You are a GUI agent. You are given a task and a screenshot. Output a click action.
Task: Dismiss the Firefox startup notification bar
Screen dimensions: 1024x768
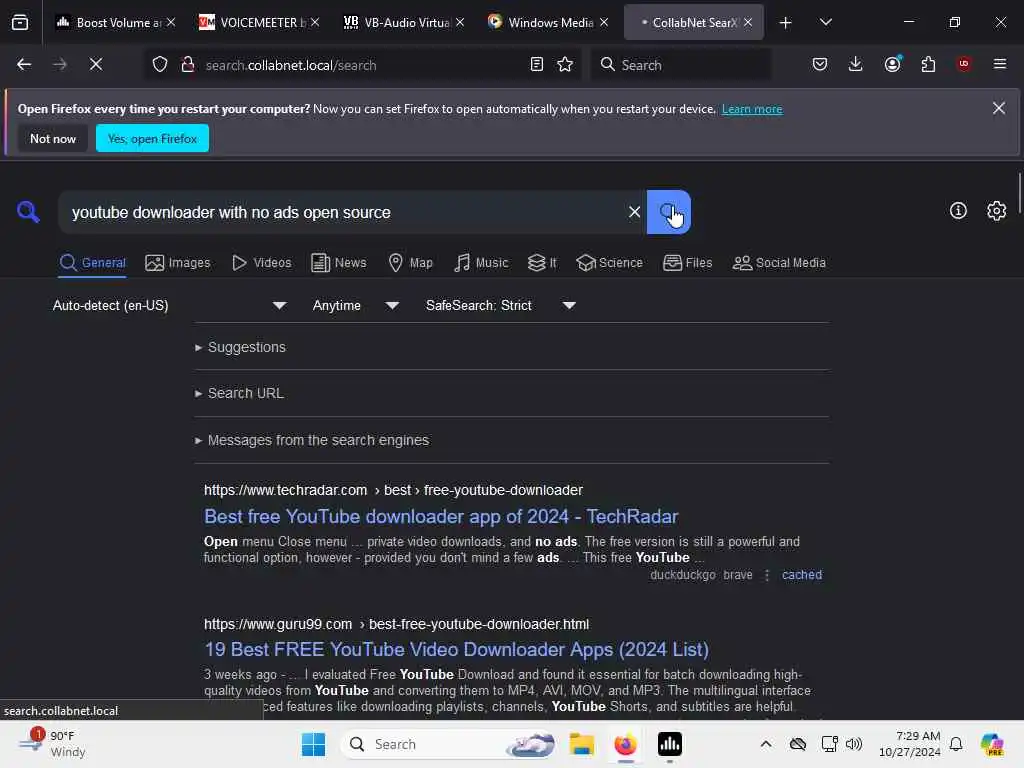coord(999,108)
